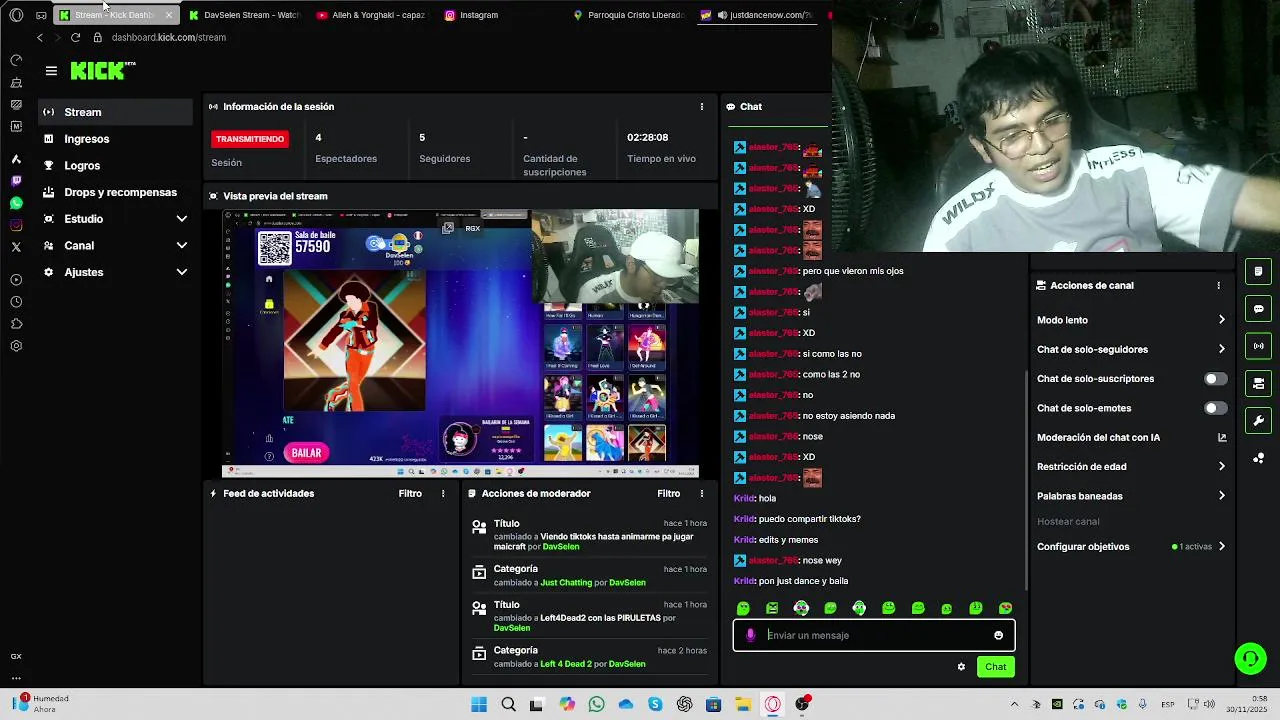Switch to Parroquia Cristo Liberador tab
The image size is (1280, 720).
628,15
